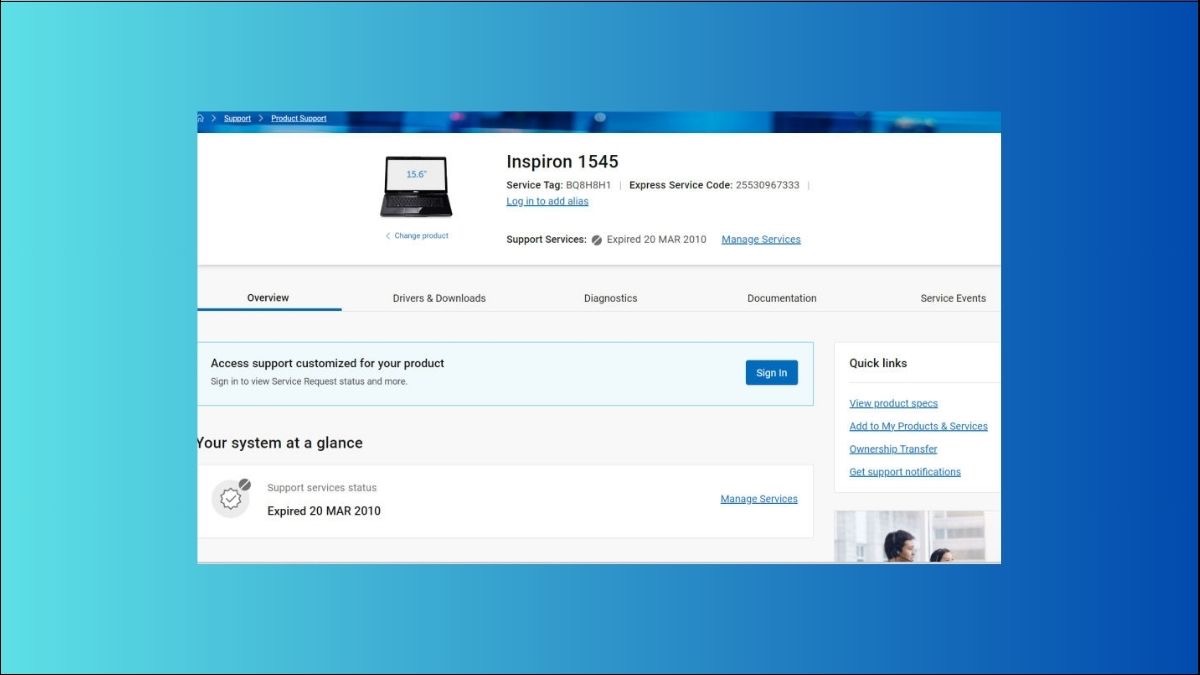Click the support services status badge icon
Screen dimensions: 1200x675
(x=231, y=498)
